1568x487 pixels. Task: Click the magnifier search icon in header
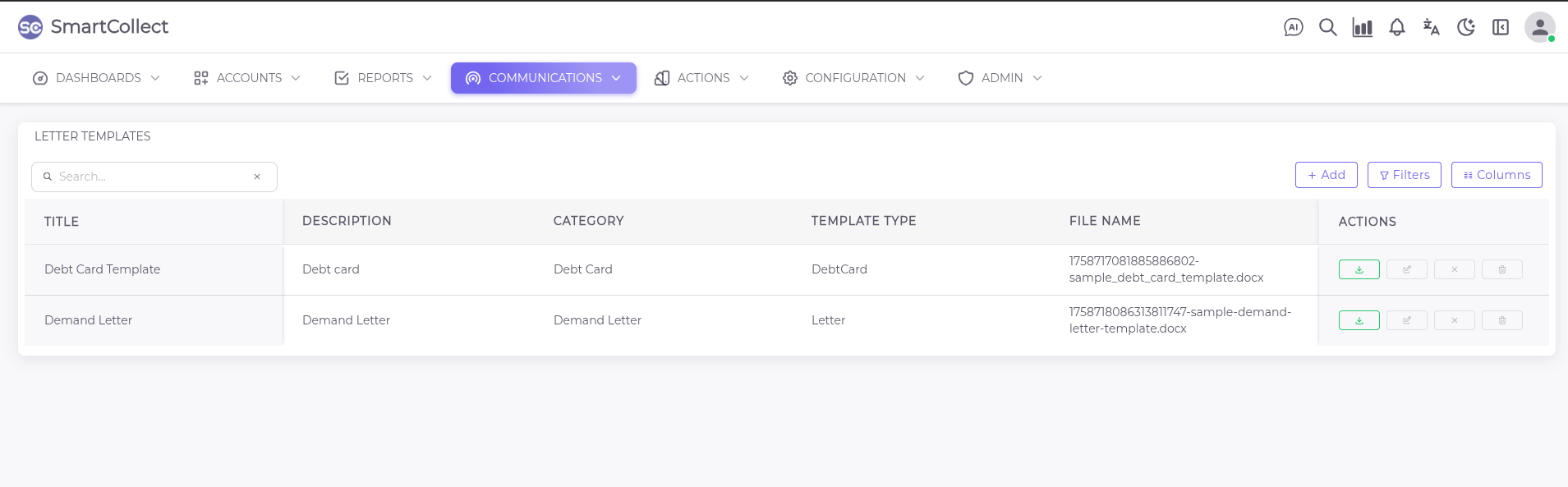tap(1327, 27)
